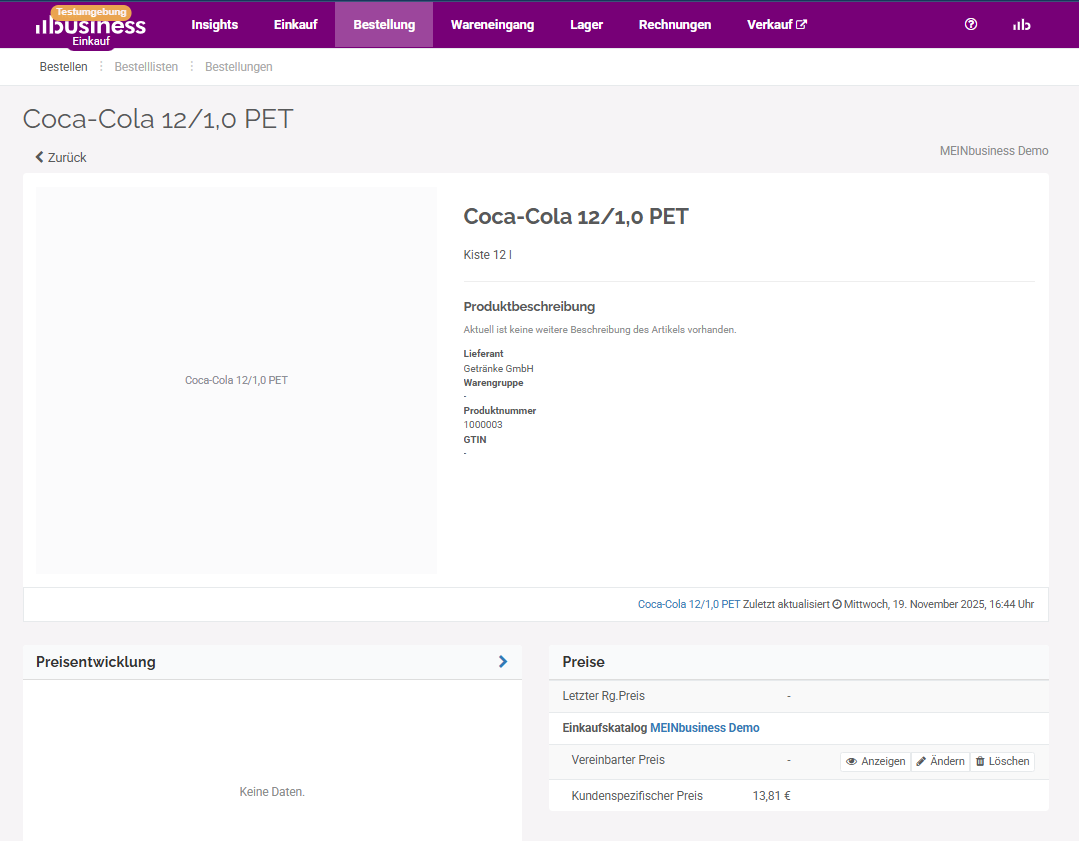
Task: Open the Insights menu
Action: pos(215,25)
